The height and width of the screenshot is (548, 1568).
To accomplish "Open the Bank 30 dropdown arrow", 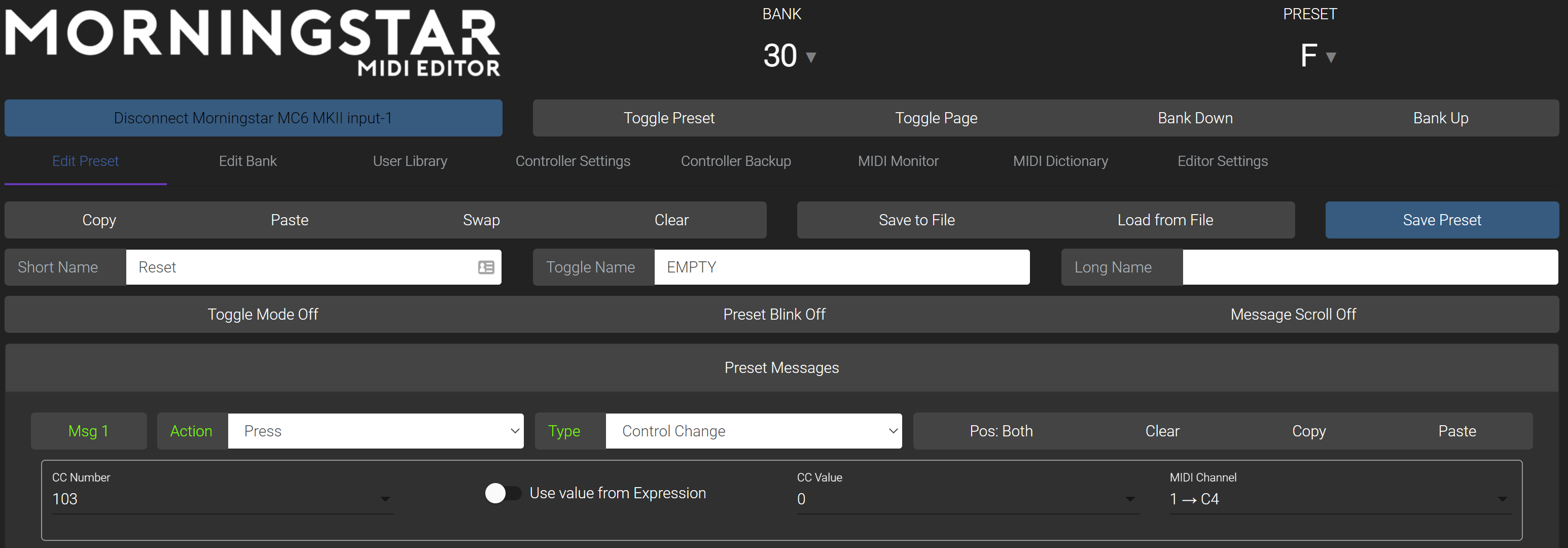I will tap(810, 57).
